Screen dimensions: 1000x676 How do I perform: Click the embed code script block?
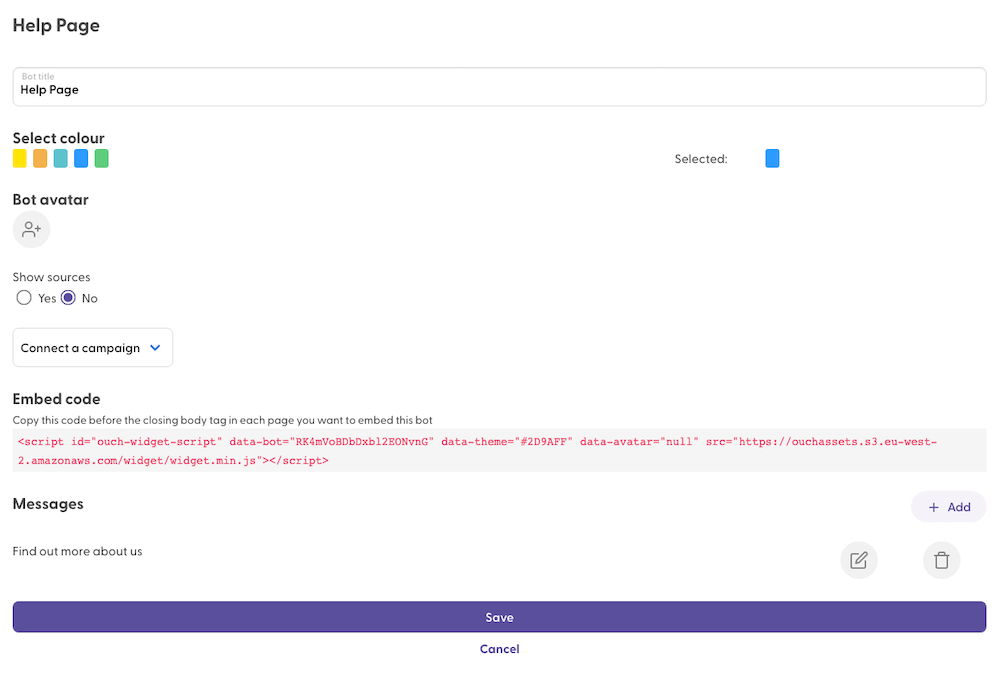point(499,451)
